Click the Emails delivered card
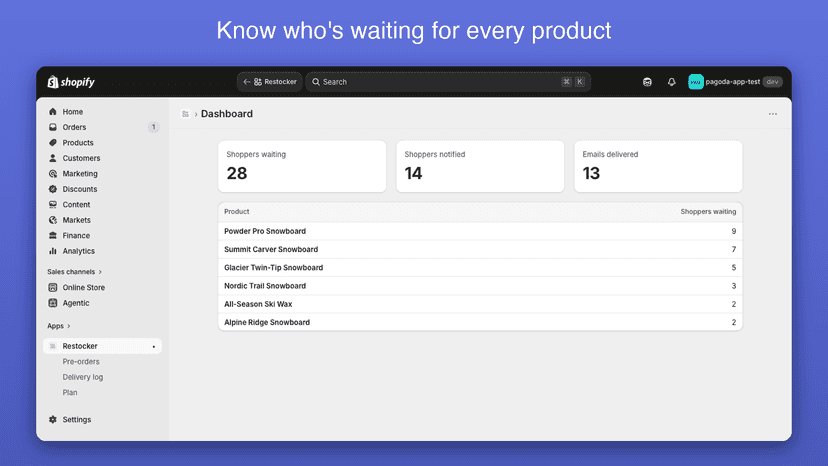This screenshot has height=466, width=828. 658,166
